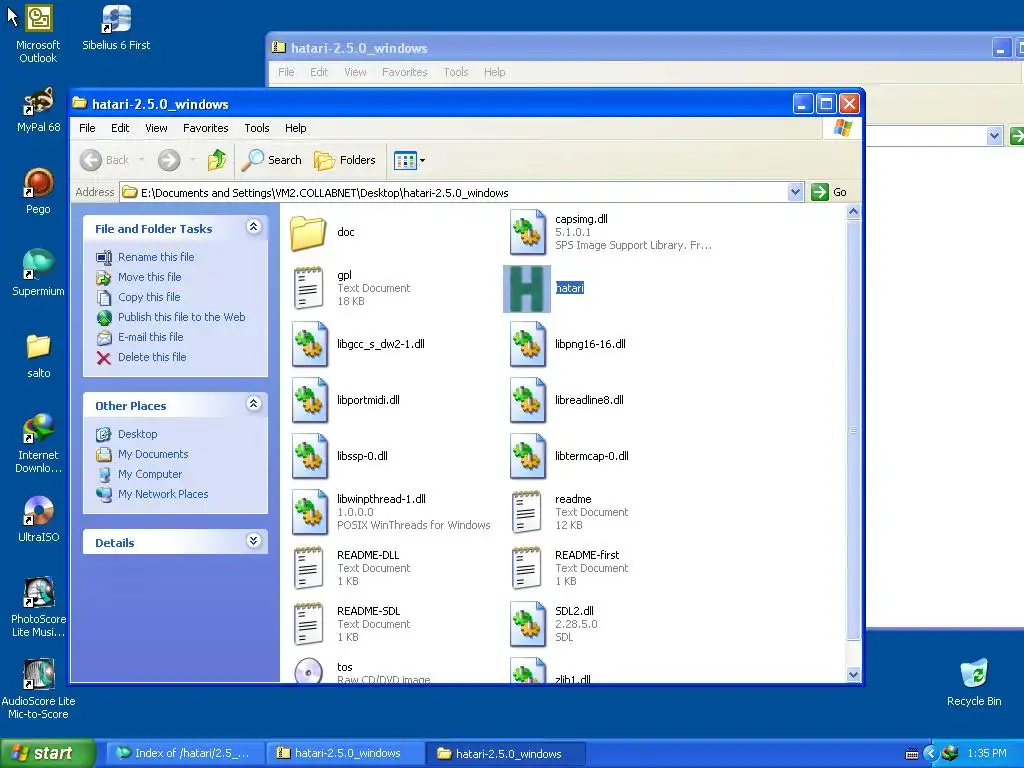Open the Views dropdown button
Screen dimensions: 1024x768
(x=409, y=160)
